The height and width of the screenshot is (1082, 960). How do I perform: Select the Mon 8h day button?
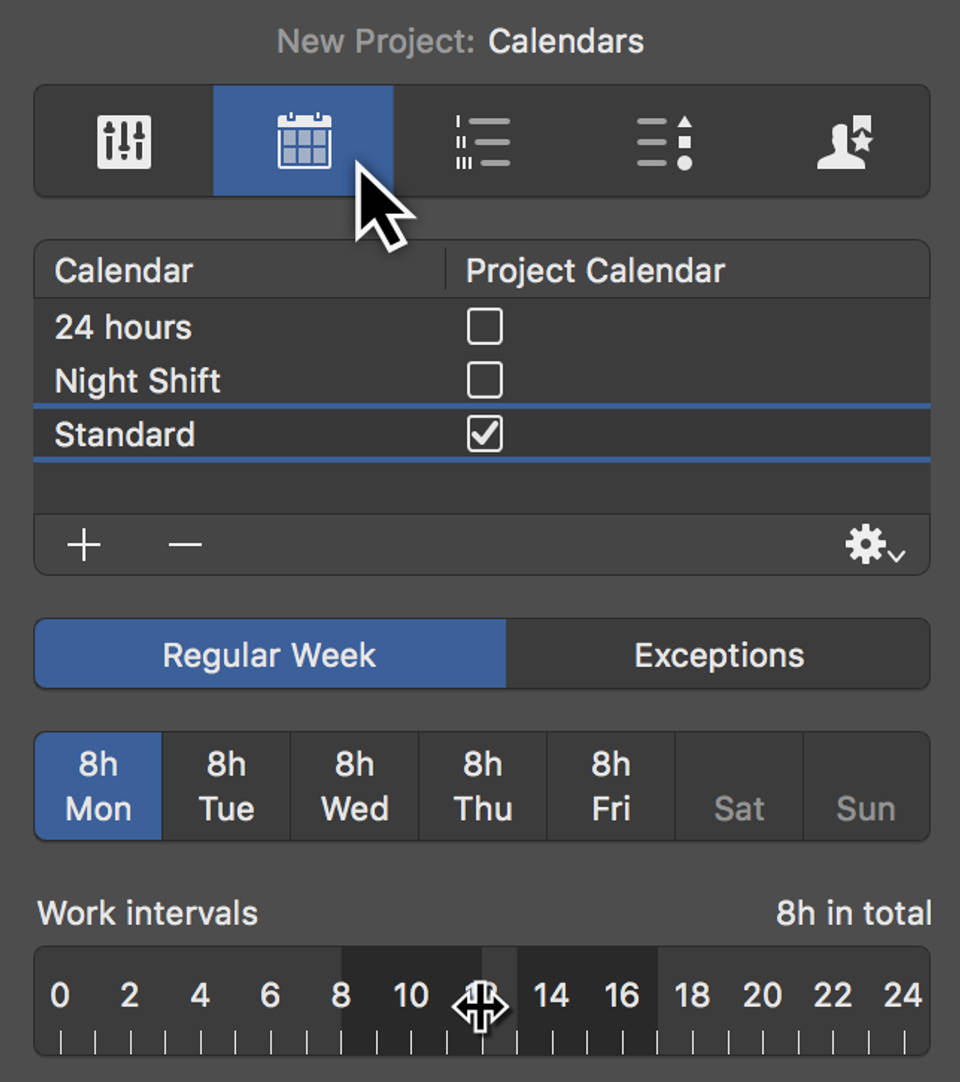(97, 786)
